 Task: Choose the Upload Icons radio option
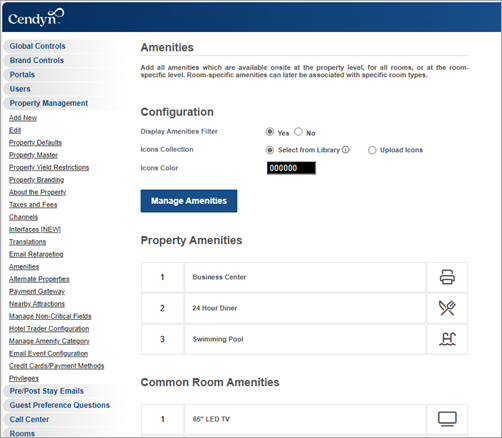tap(372, 150)
